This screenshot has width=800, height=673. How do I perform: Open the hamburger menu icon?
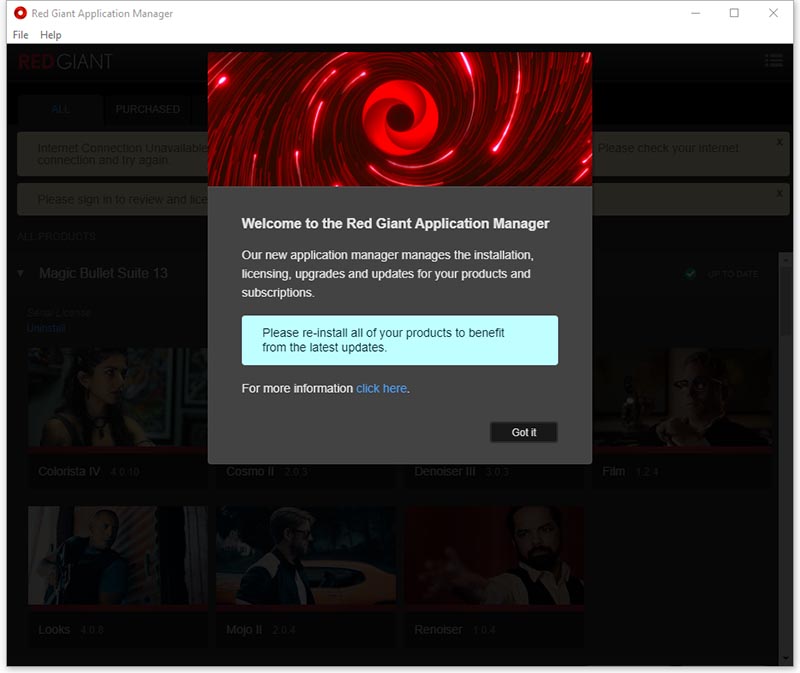tap(773, 61)
